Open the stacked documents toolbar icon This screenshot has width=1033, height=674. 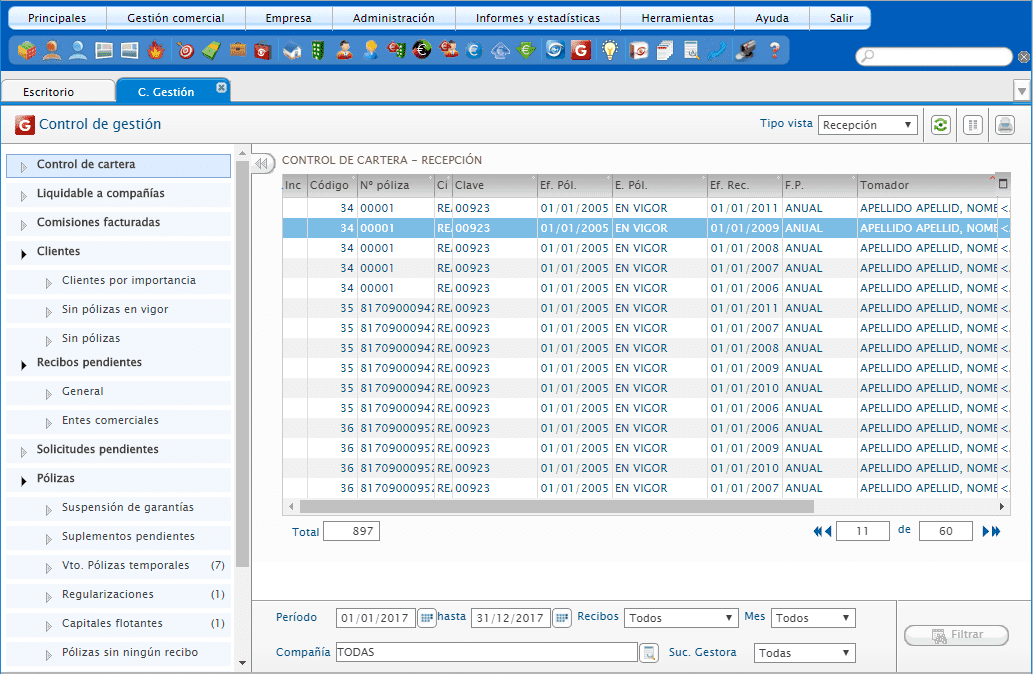(x=665, y=50)
